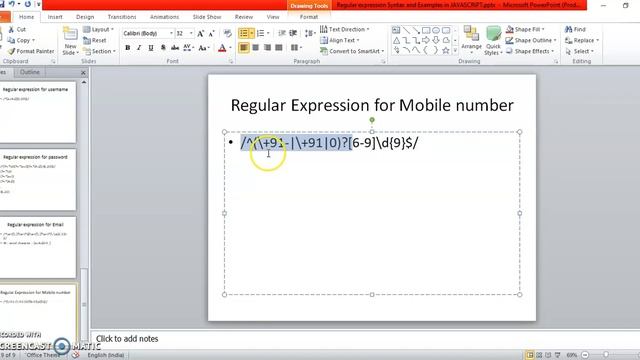Open the Change Case menu
The height and width of the screenshot is (360, 640).
203,48
